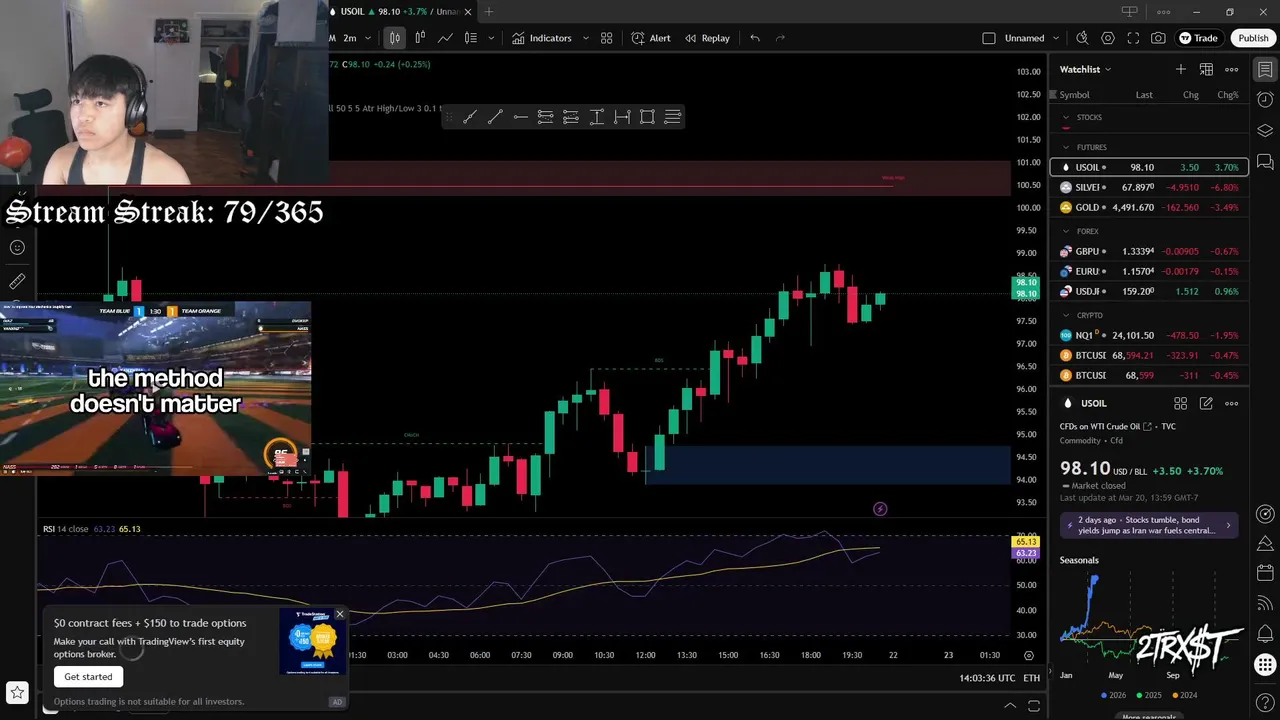Screen dimensions: 1280x720
Task: Redo the chart action
Action: tap(781, 38)
